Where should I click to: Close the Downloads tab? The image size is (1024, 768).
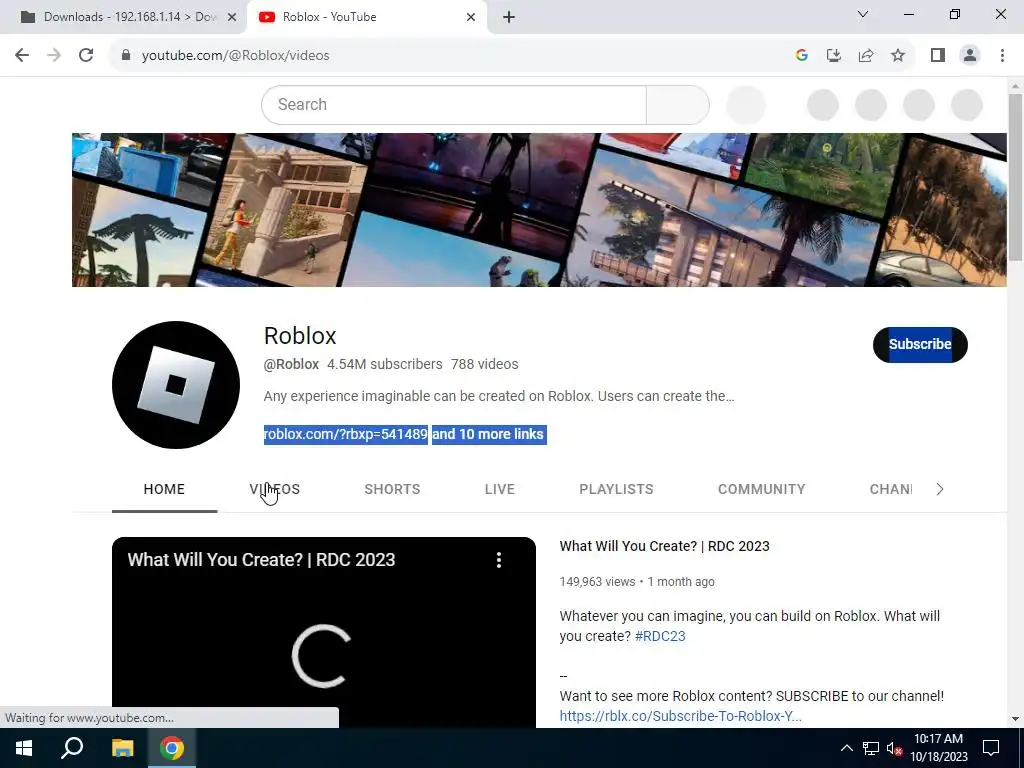(232, 17)
